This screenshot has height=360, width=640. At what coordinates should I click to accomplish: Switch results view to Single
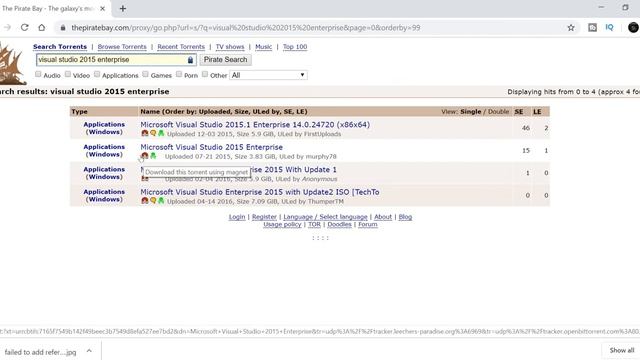click(471, 111)
